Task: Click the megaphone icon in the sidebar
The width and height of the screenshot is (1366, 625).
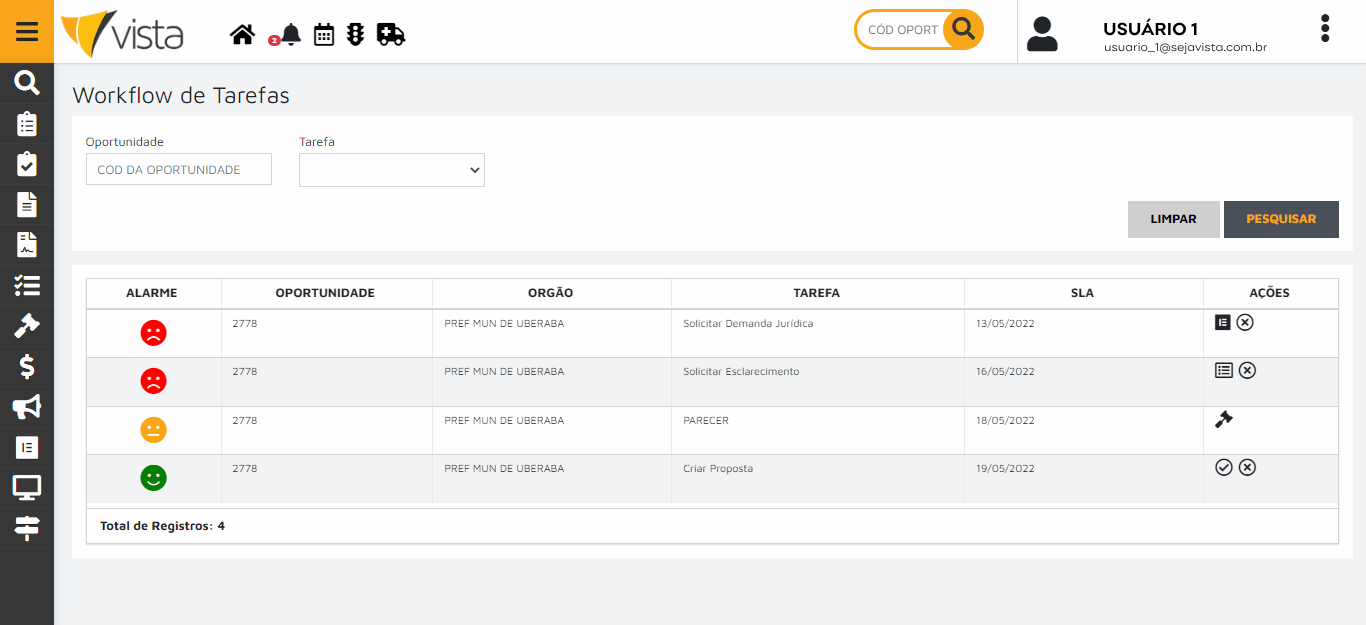Action: point(27,407)
